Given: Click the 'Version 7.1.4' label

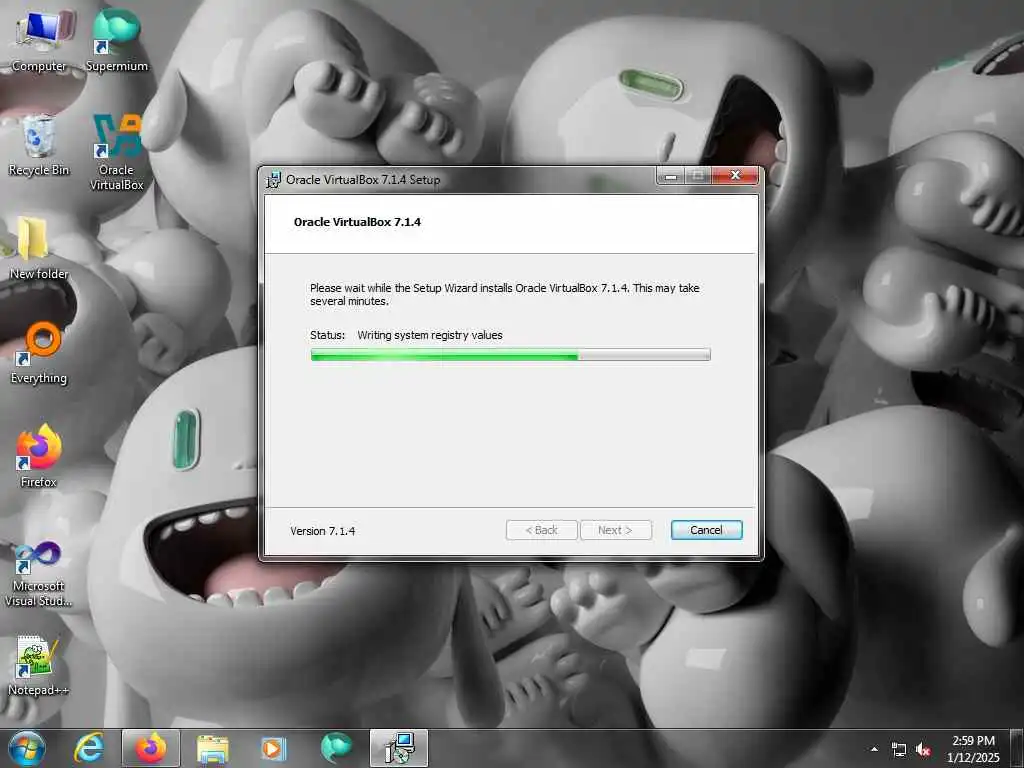Looking at the screenshot, I should tap(323, 531).
